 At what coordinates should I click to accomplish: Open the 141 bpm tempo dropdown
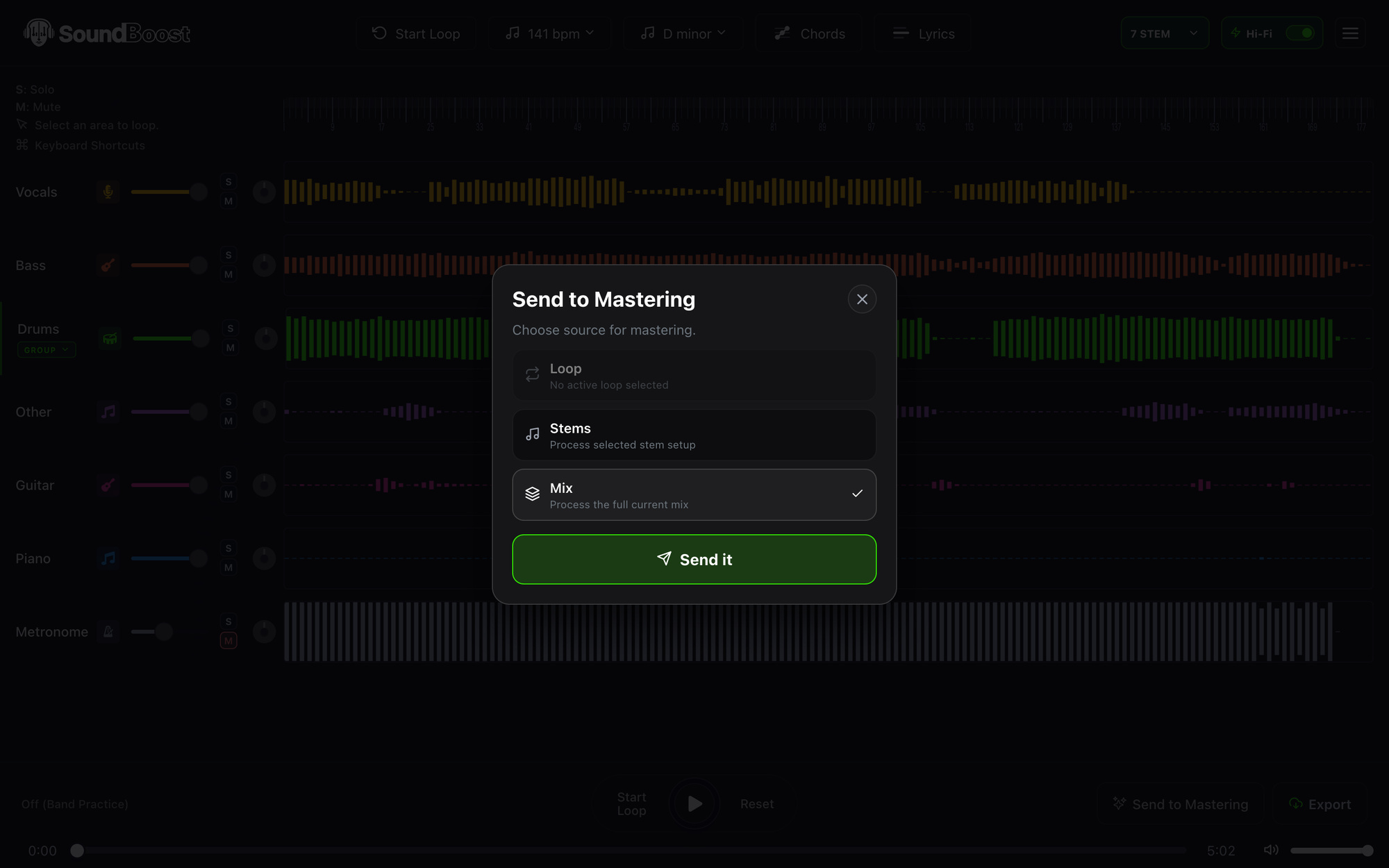549,33
